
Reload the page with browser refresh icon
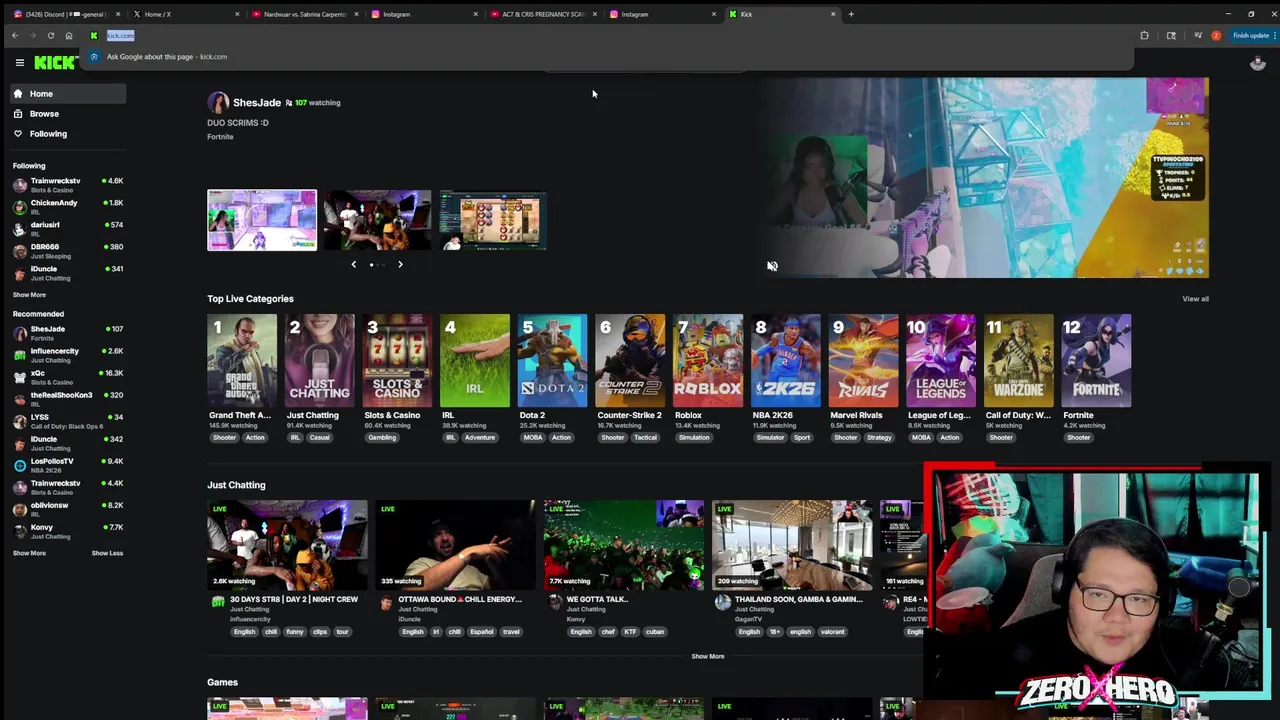[x=51, y=35]
